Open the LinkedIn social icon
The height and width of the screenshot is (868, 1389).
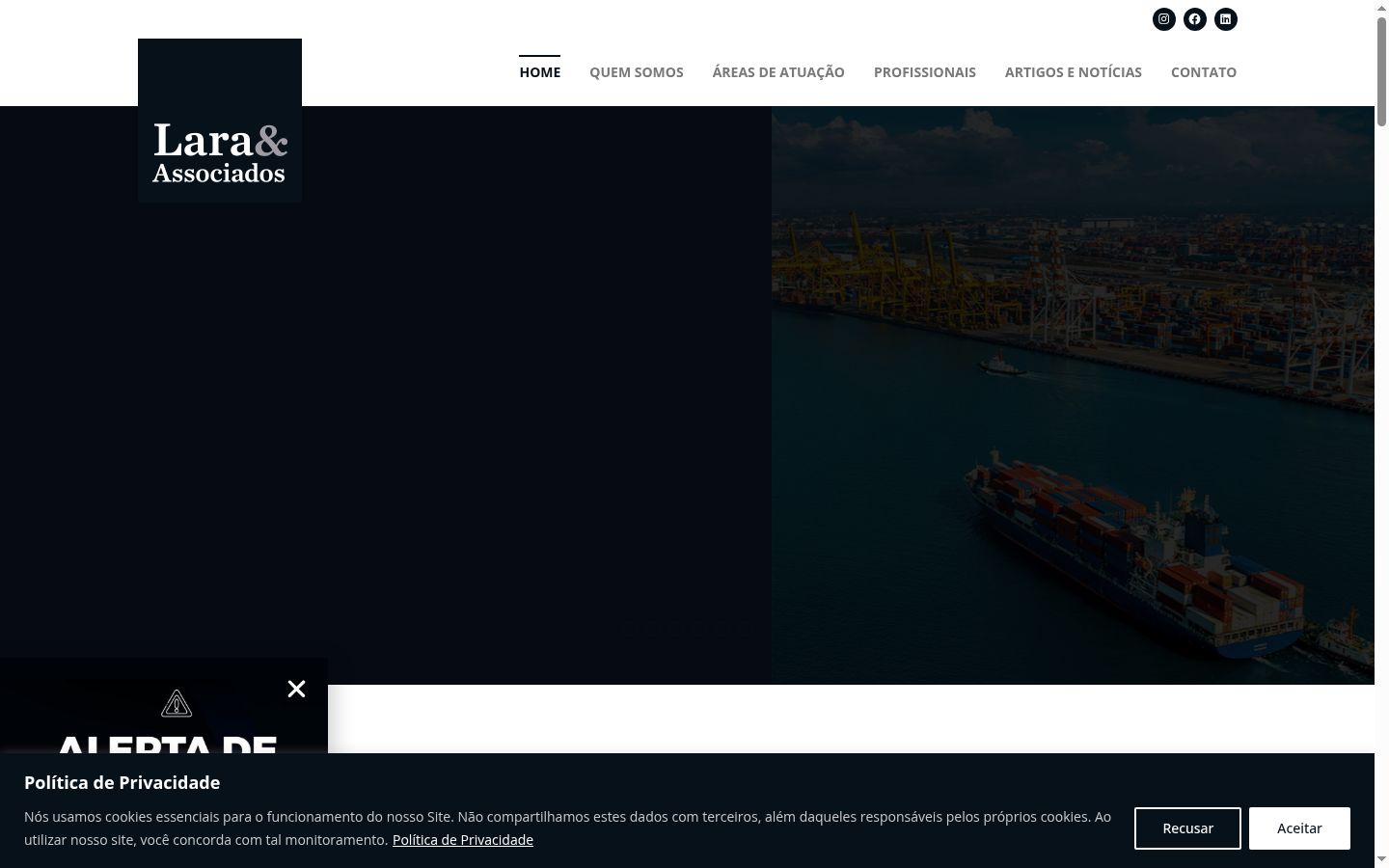[x=1226, y=19]
